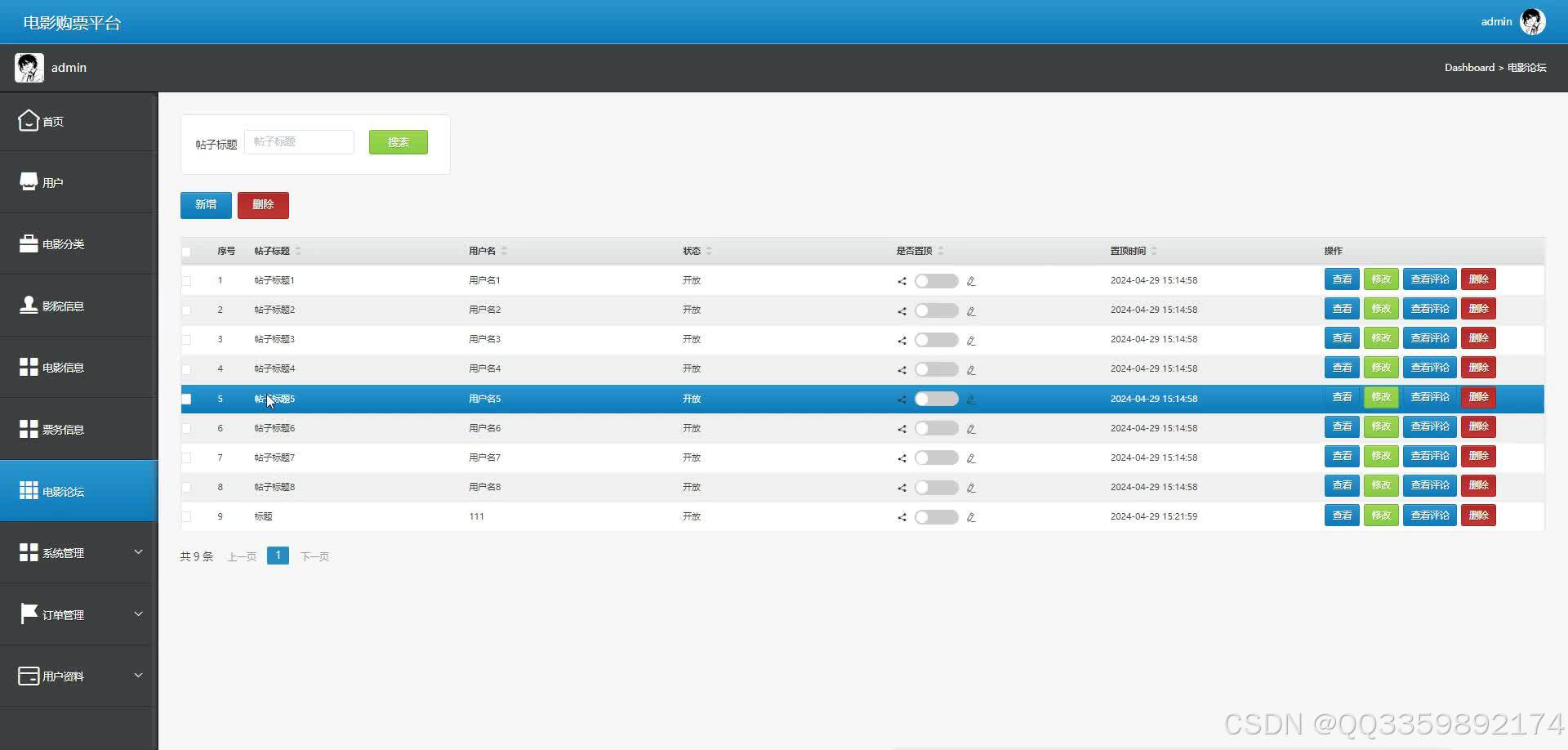Click the edit pencil icon in row 帖子标题2

tap(971, 311)
